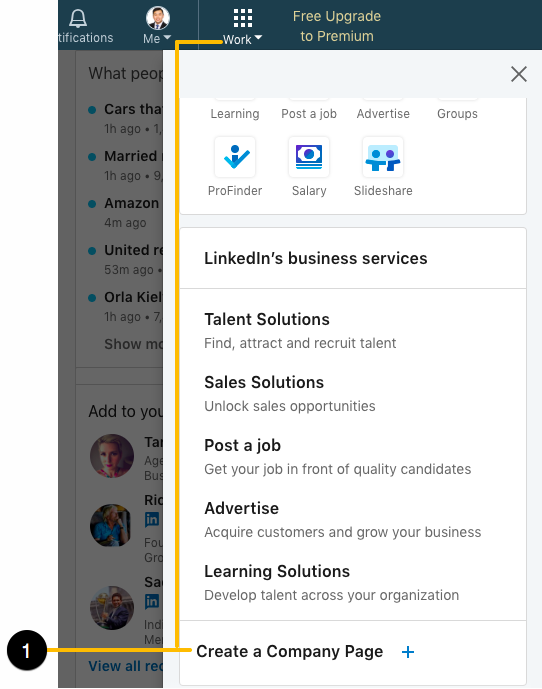
Task: Click the Work grid icon
Action: coord(243,18)
